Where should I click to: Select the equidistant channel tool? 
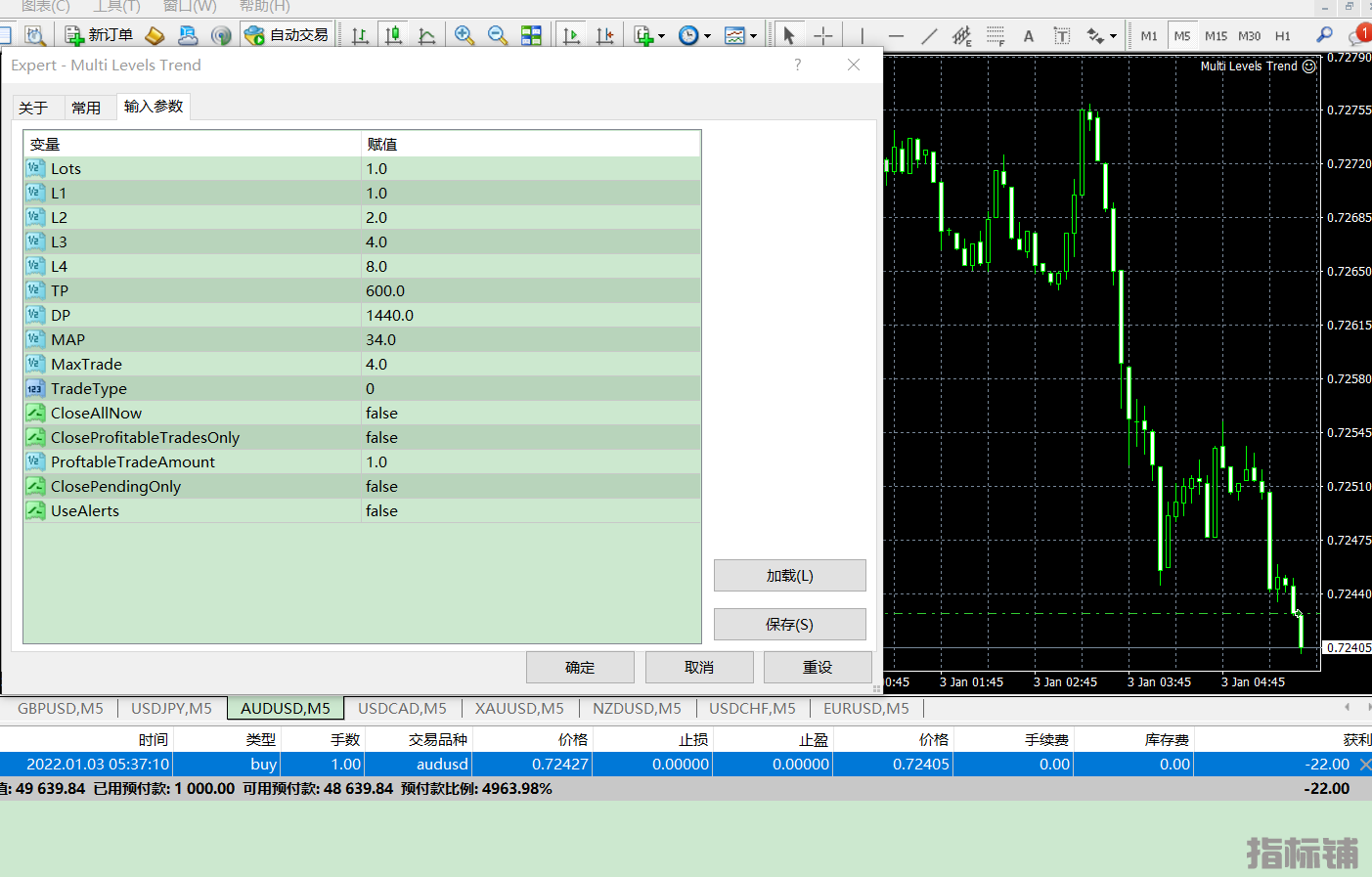[962, 35]
